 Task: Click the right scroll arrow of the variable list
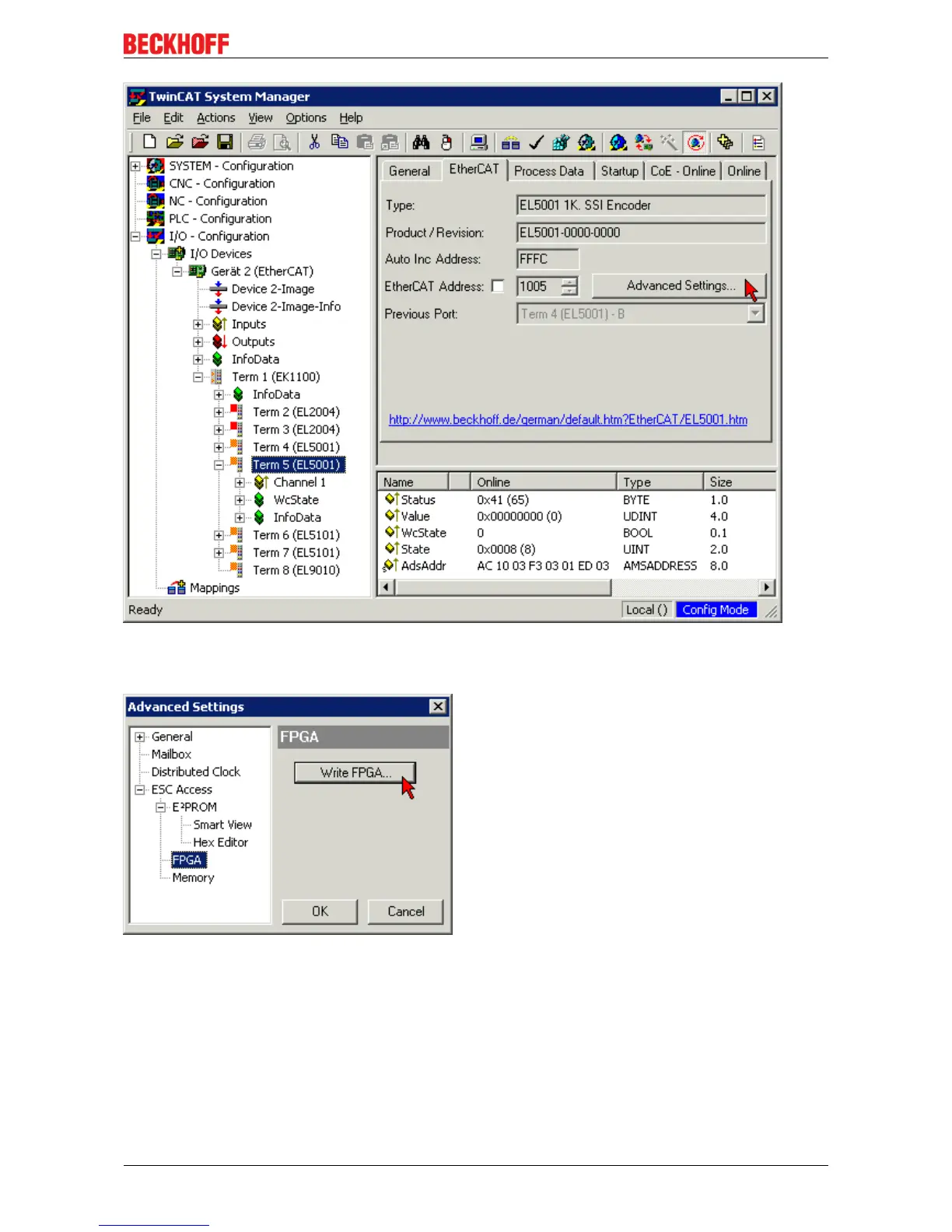(x=767, y=587)
